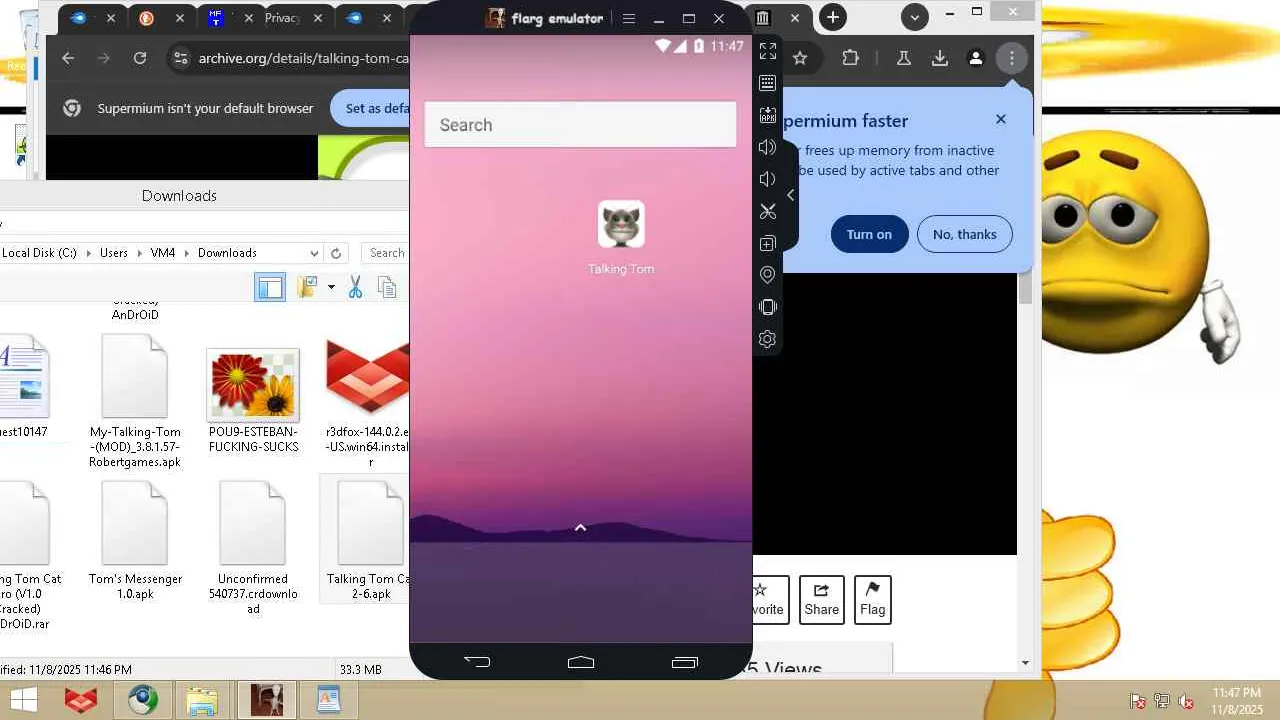Open the Explorer address history dropdown
This screenshot has height=720, width=1280.
(315, 253)
